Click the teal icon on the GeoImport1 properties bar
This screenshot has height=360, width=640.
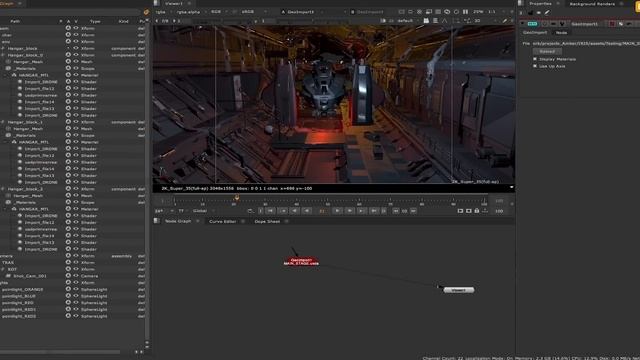[x=532, y=24]
